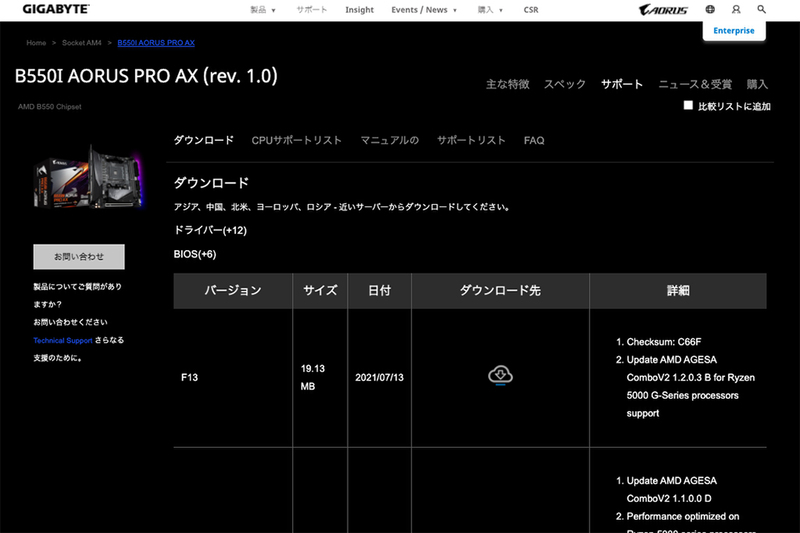Select the 2021/07/13 date cell
This screenshot has width=800, height=533.
[x=379, y=377]
